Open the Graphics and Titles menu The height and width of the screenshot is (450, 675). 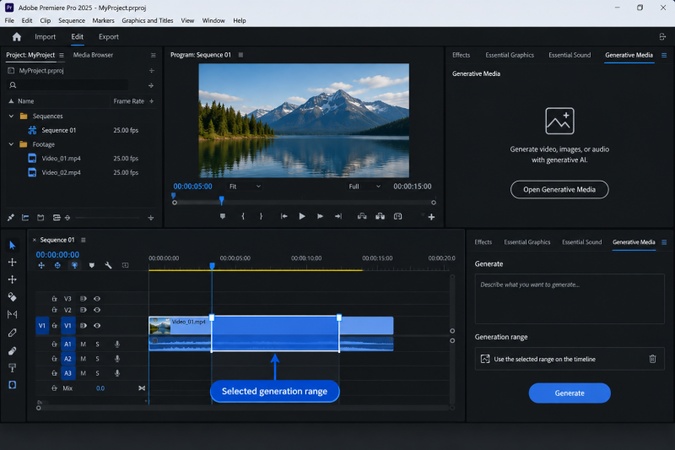coord(147,21)
